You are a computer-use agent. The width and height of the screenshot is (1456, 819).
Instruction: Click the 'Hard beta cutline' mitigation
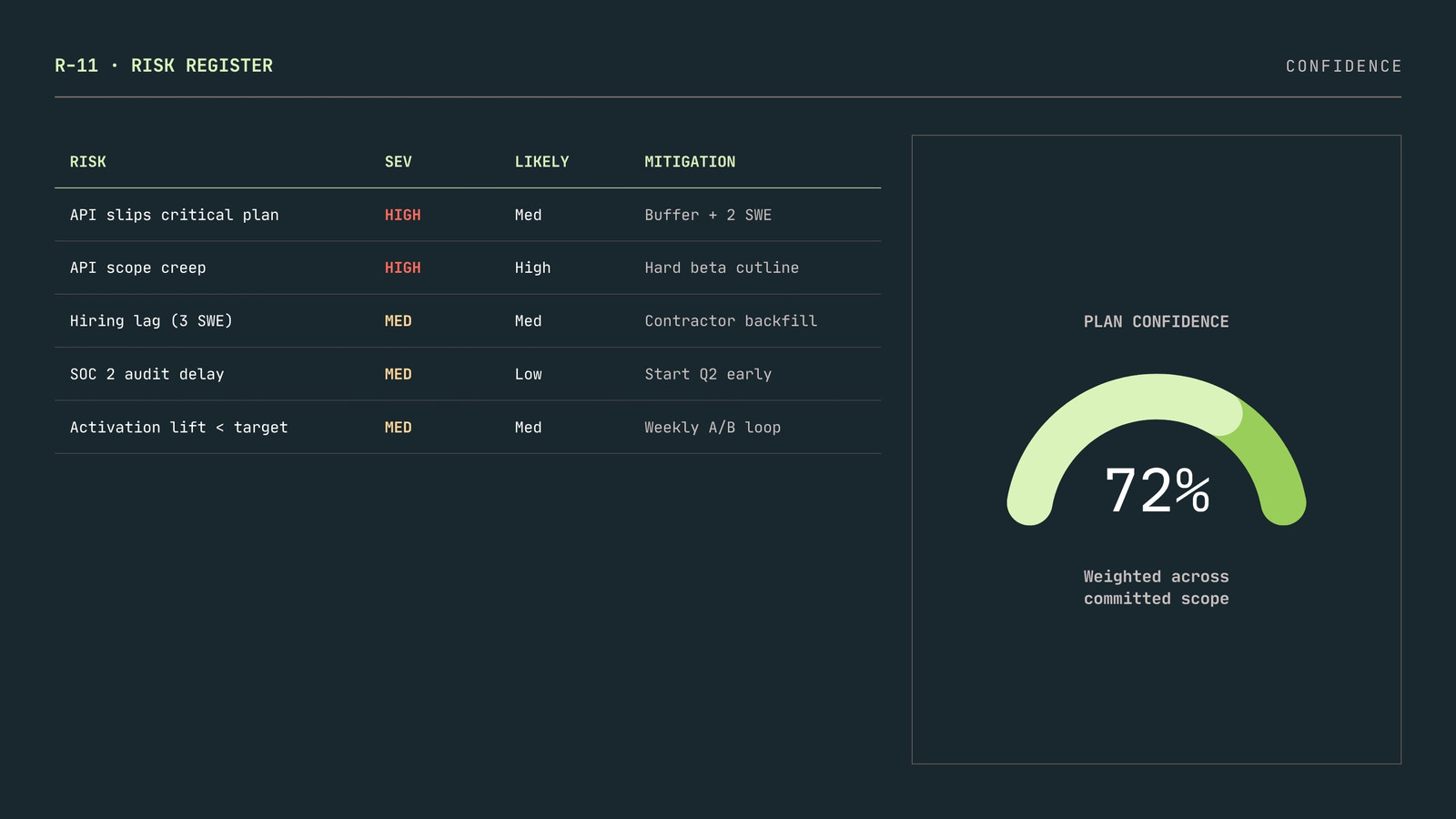pos(722,268)
